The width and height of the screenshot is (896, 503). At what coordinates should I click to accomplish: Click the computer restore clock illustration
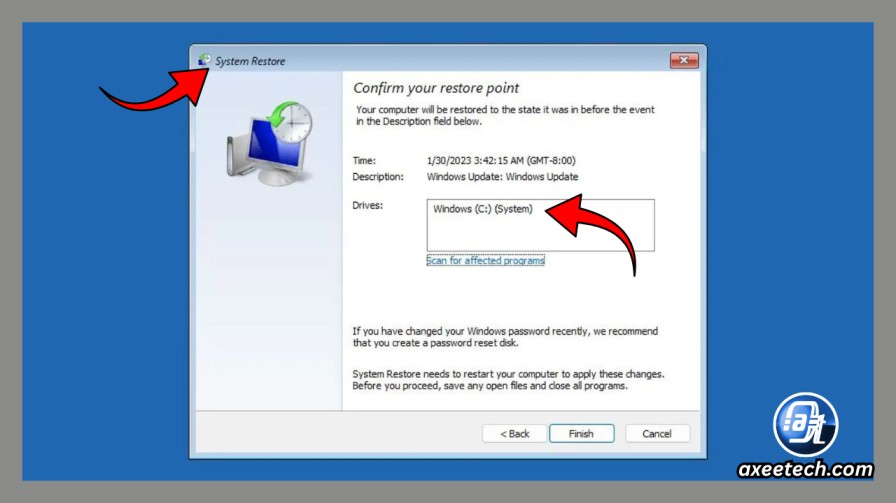pyautogui.click(x=270, y=143)
